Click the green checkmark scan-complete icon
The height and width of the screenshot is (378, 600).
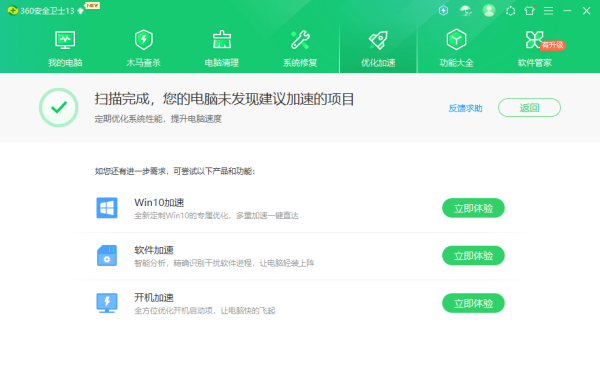tap(59, 108)
